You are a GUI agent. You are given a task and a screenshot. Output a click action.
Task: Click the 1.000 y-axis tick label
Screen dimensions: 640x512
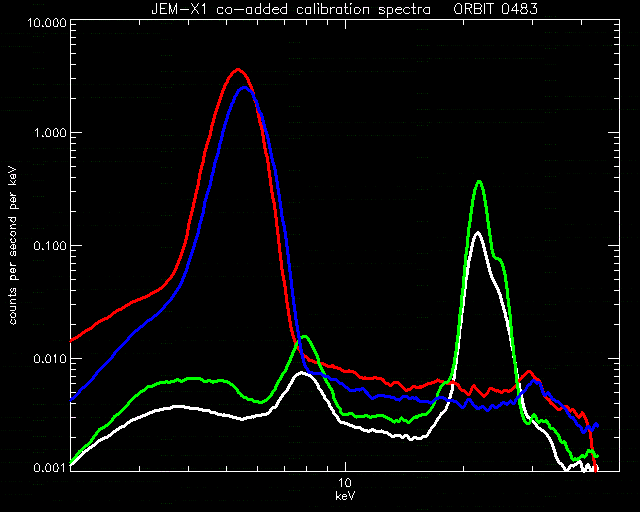click(x=49, y=133)
